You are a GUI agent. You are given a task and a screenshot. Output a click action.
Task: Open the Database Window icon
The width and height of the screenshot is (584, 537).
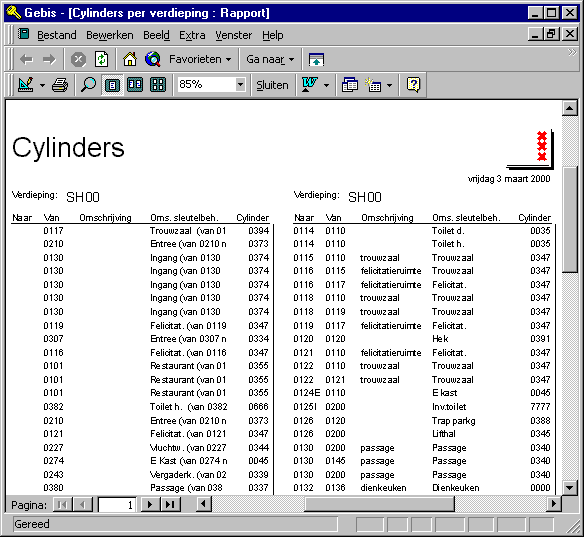[x=350, y=85]
